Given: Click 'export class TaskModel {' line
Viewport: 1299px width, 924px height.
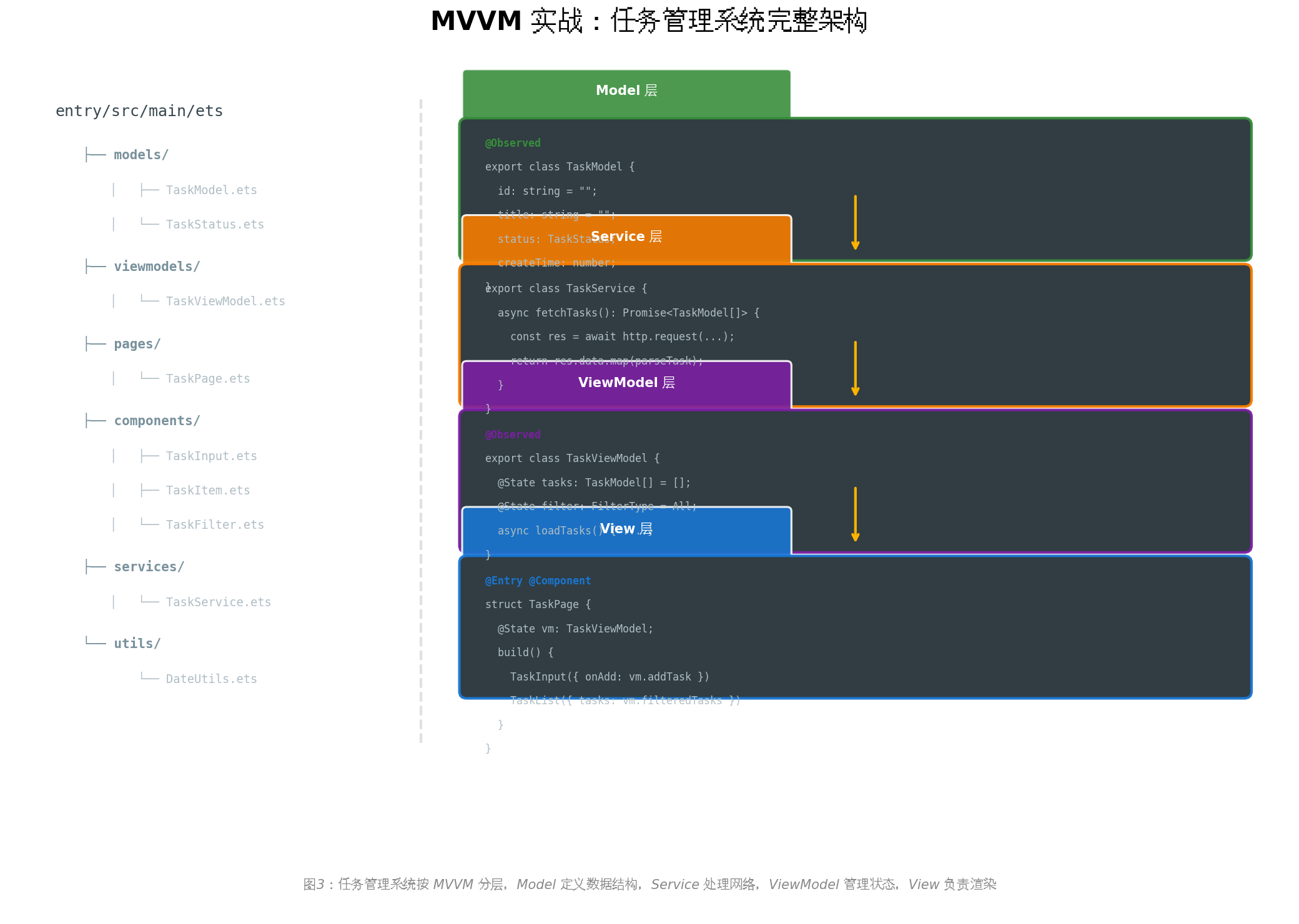Looking at the screenshot, I should pyautogui.click(x=560, y=167).
